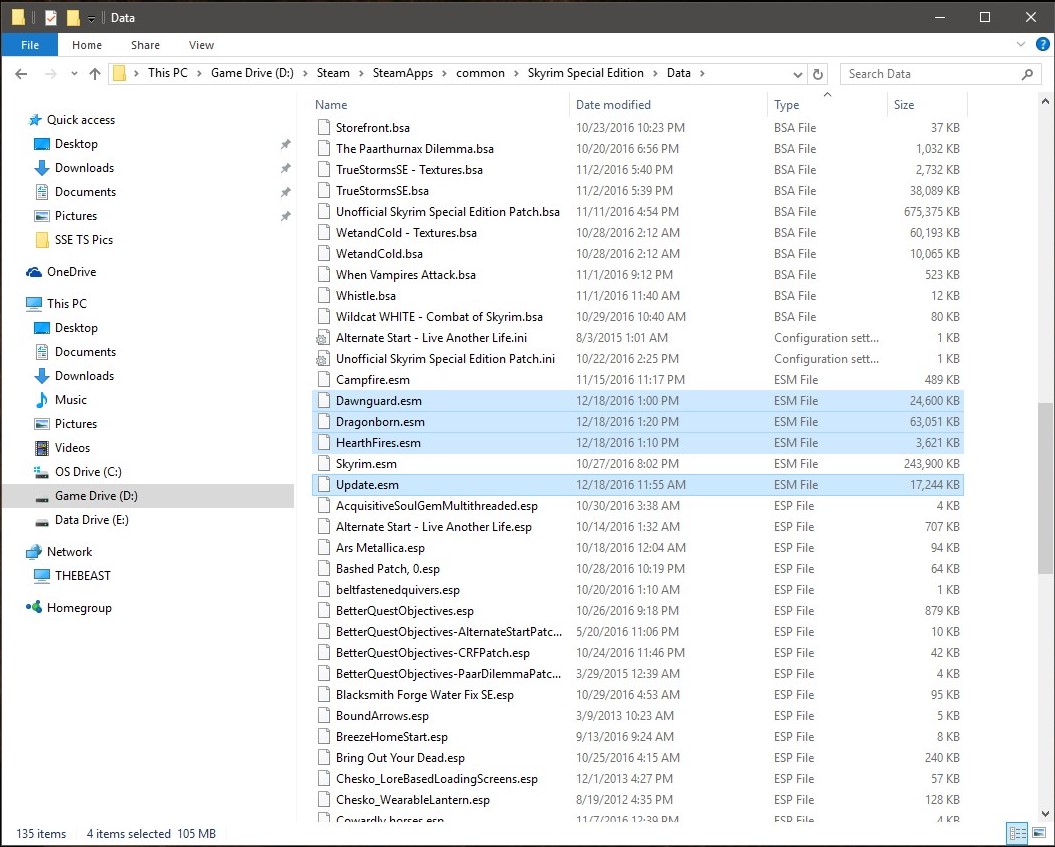Expand the ribbon chevron
The height and width of the screenshot is (847, 1055).
pyautogui.click(x=1021, y=45)
